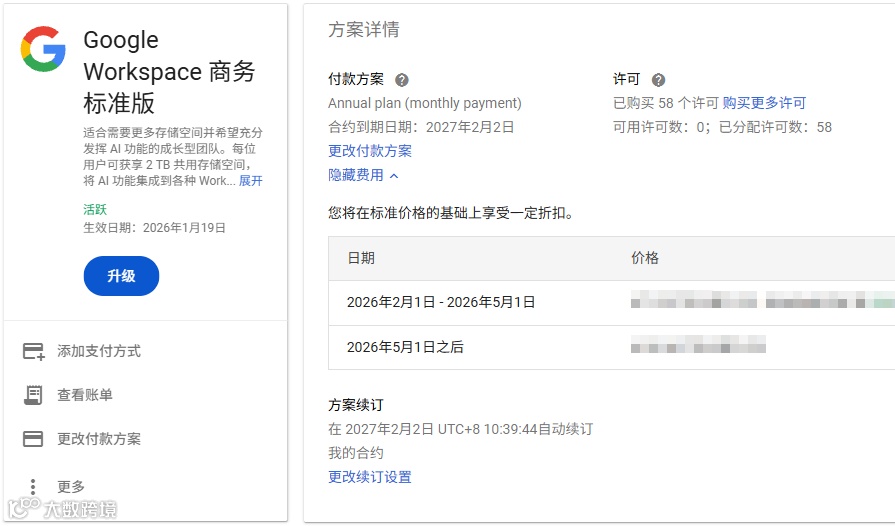The height and width of the screenshot is (526, 895).
Task: Select 更改付款方案 in left menu
Action: [x=99, y=439]
